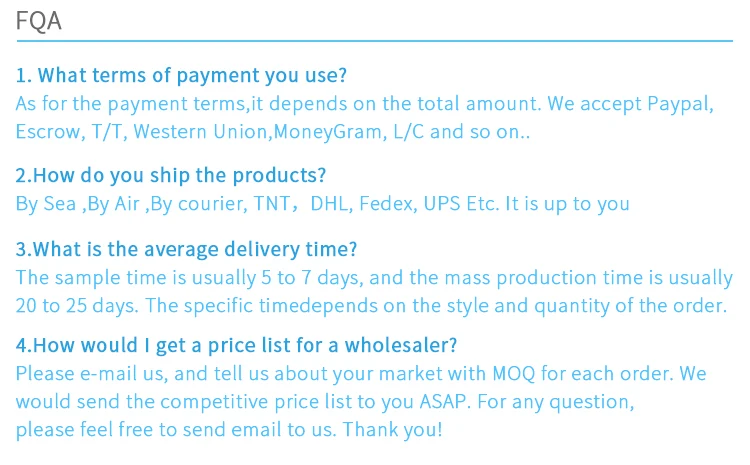The height and width of the screenshot is (465, 750).
Task: Click 'What is the average delivery time?'
Action: (187, 250)
